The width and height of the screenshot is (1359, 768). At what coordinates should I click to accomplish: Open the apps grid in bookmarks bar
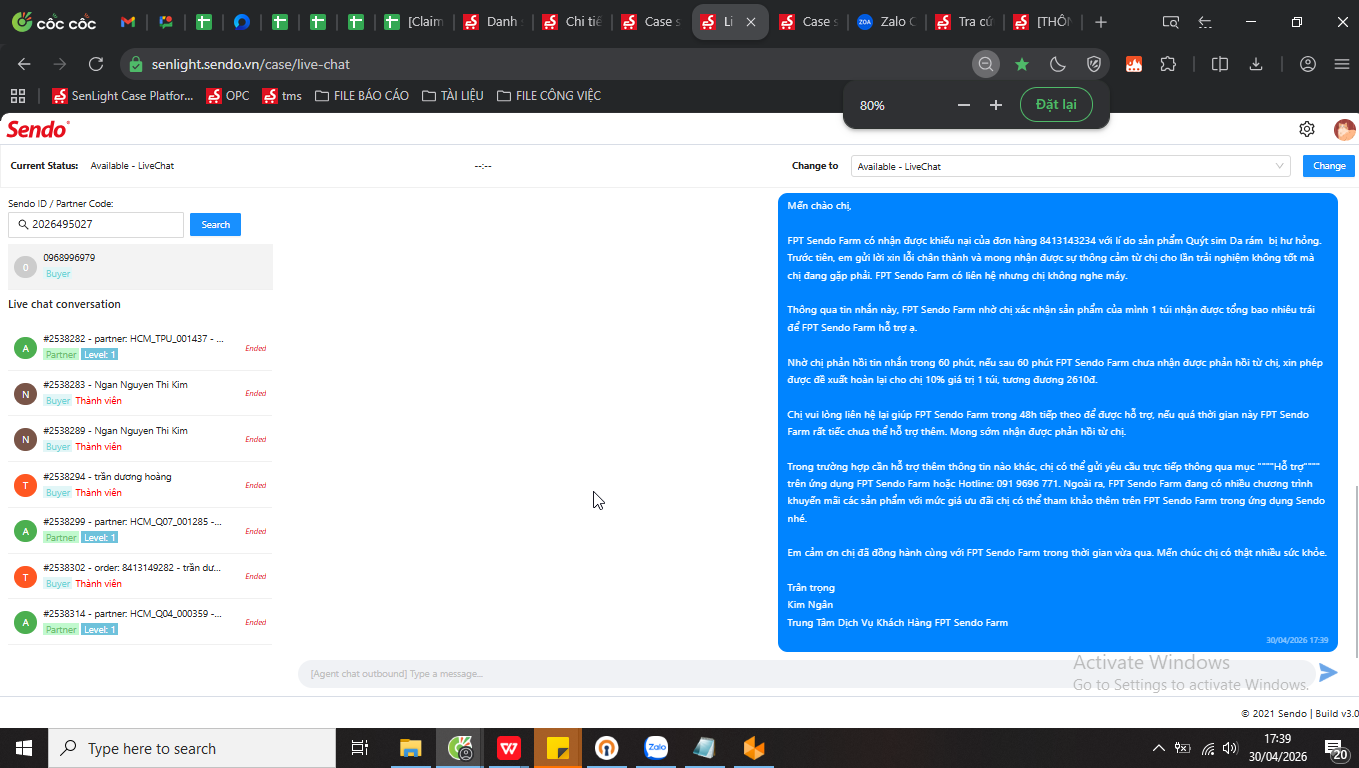[x=17, y=96]
